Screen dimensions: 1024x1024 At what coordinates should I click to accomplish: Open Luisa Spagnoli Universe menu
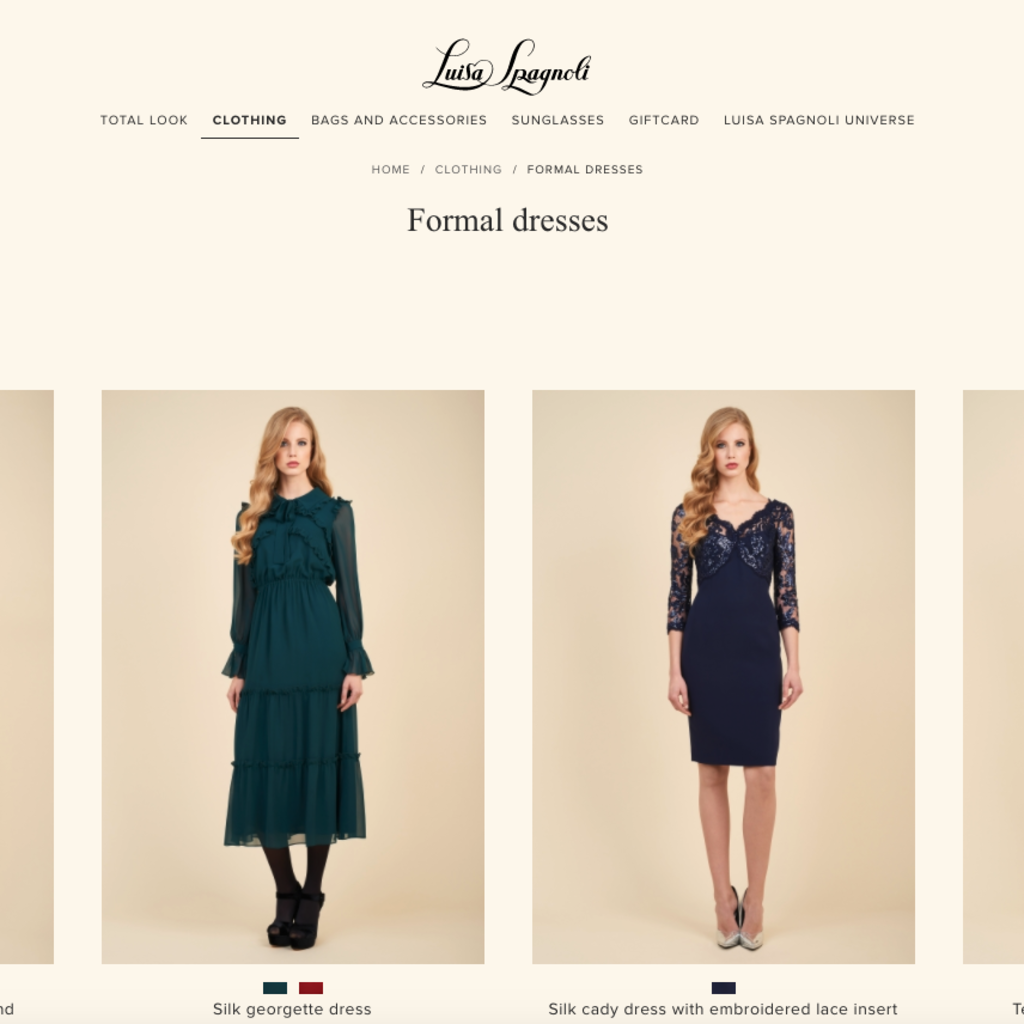pyautogui.click(x=819, y=120)
